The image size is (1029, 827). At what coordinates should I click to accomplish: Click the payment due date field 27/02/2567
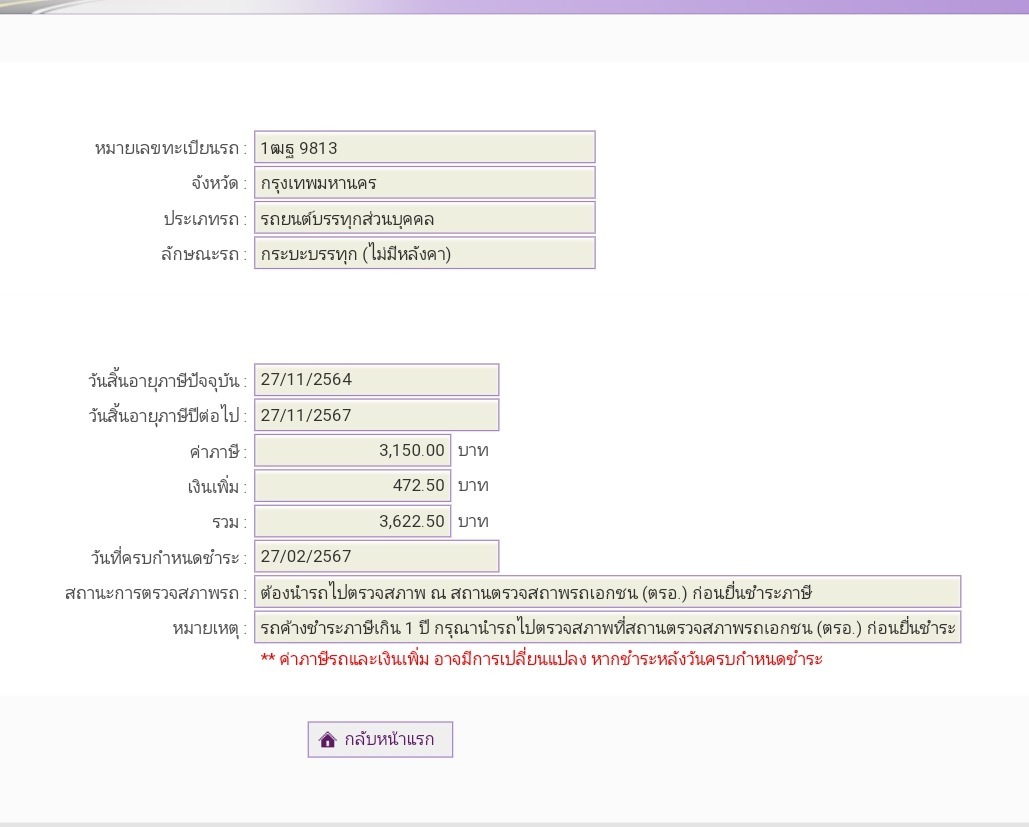(x=377, y=557)
